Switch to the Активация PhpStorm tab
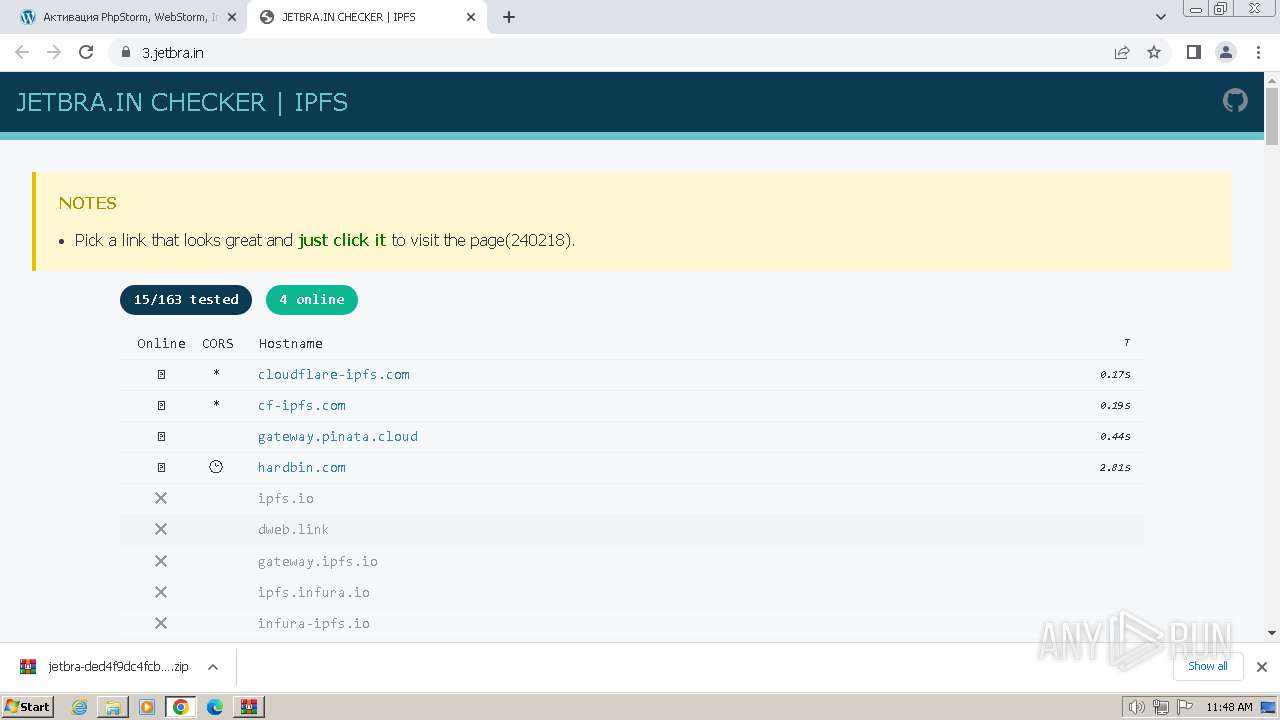The height and width of the screenshot is (720, 1280). click(125, 17)
